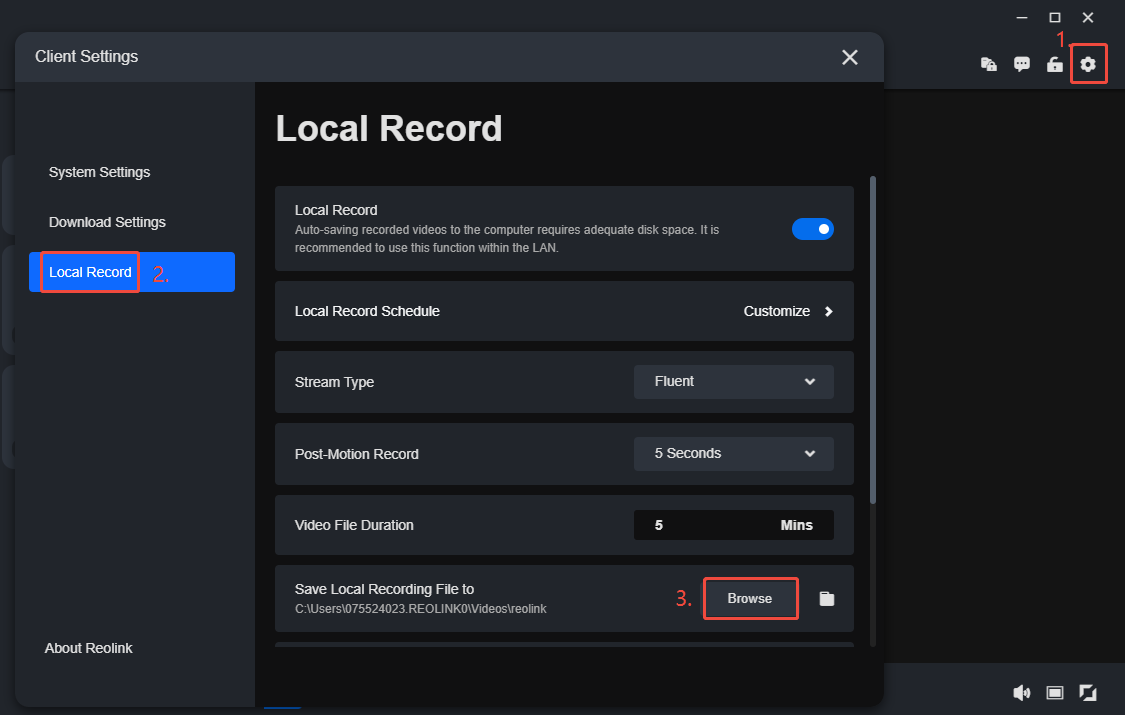Select the Local Record sidebar entry
The width and height of the screenshot is (1125, 715).
tap(90, 271)
